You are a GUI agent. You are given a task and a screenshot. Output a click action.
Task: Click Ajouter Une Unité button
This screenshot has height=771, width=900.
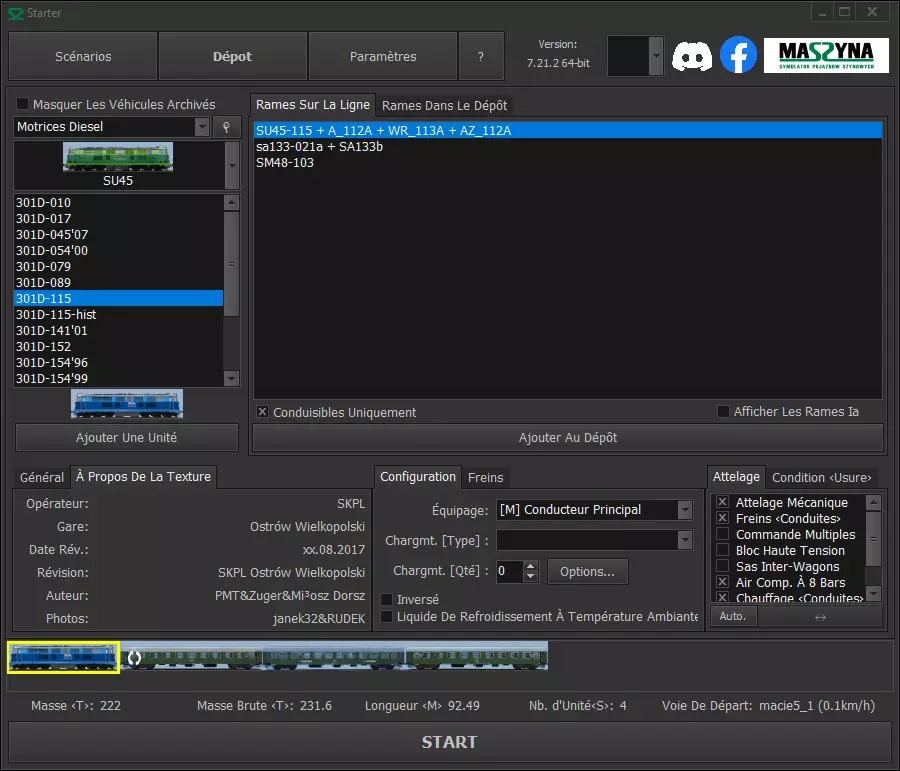(127, 438)
